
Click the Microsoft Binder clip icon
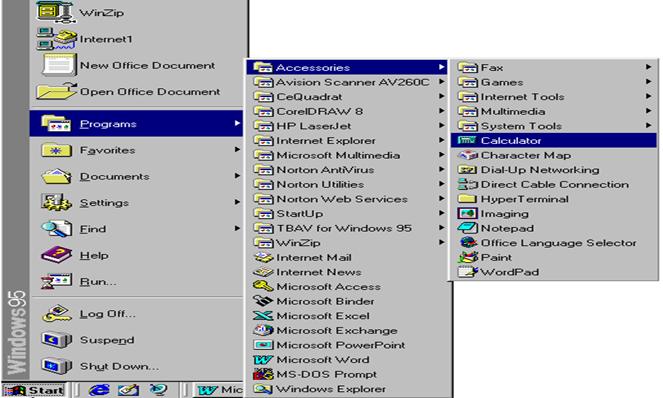(x=263, y=301)
